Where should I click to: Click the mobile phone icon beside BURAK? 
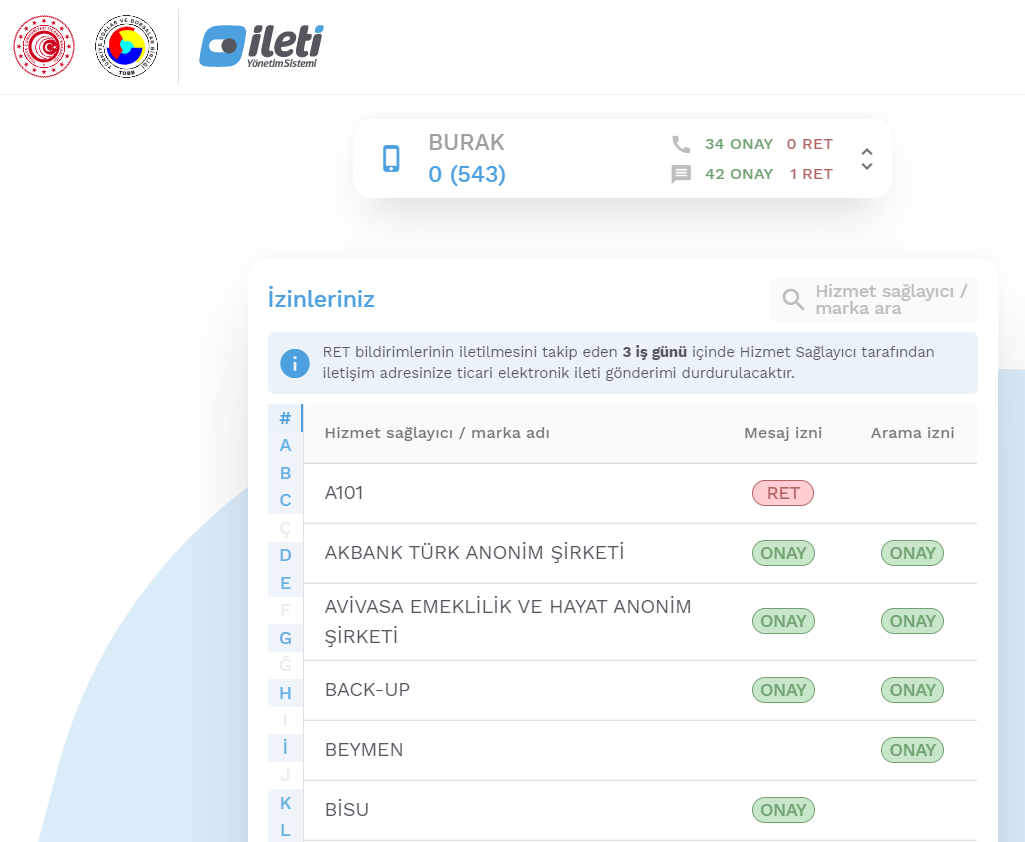coord(391,159)
